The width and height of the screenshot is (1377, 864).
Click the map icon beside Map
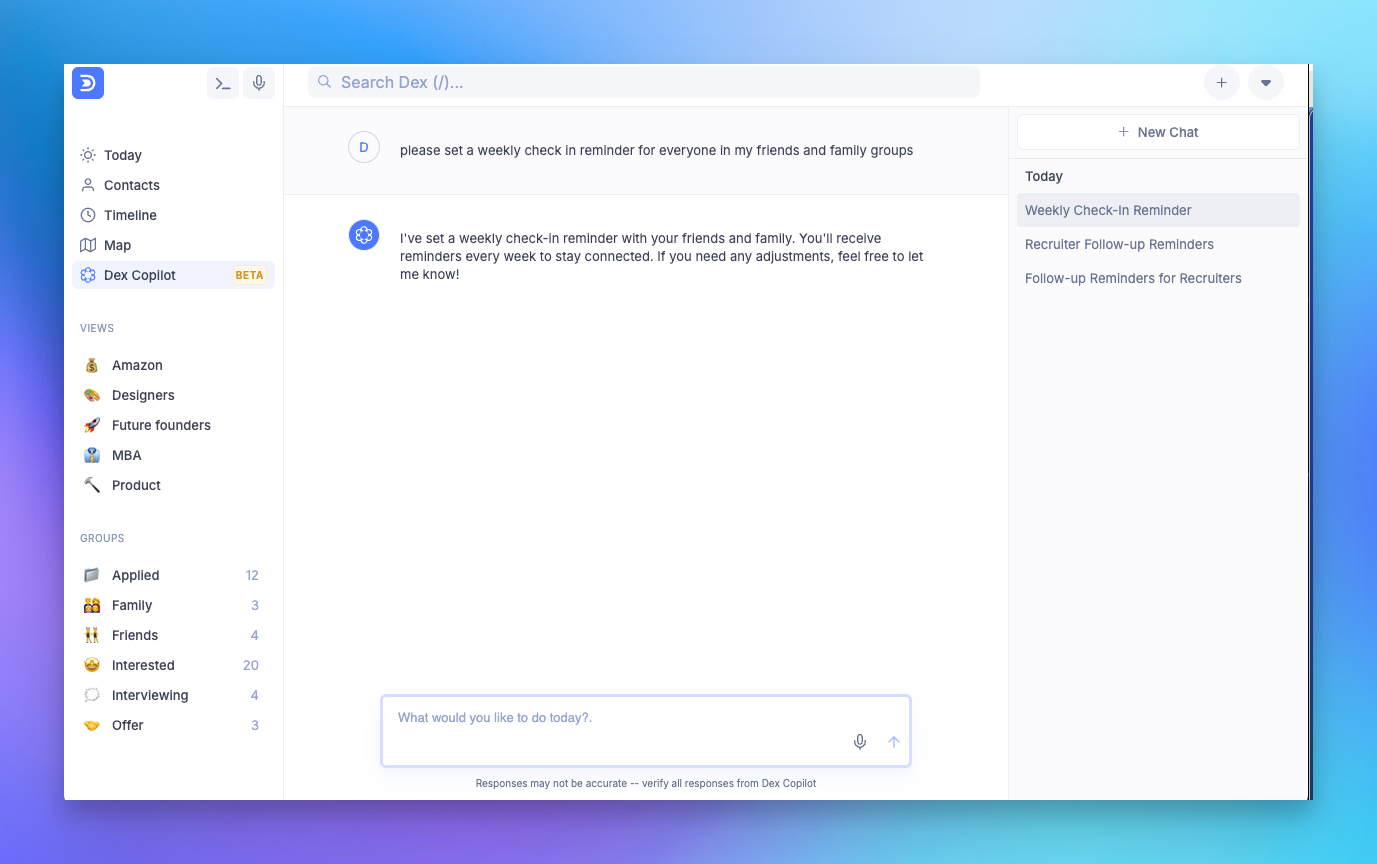88,245
